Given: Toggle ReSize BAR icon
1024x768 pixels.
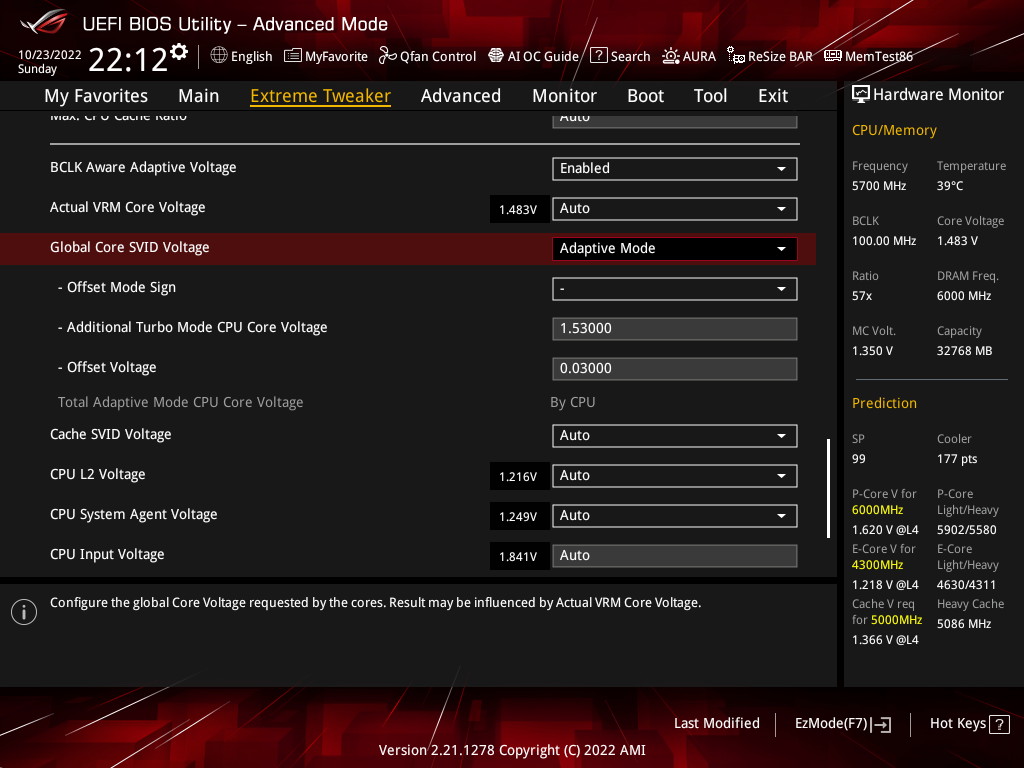Looking at the screenshot, I should 736,56.
